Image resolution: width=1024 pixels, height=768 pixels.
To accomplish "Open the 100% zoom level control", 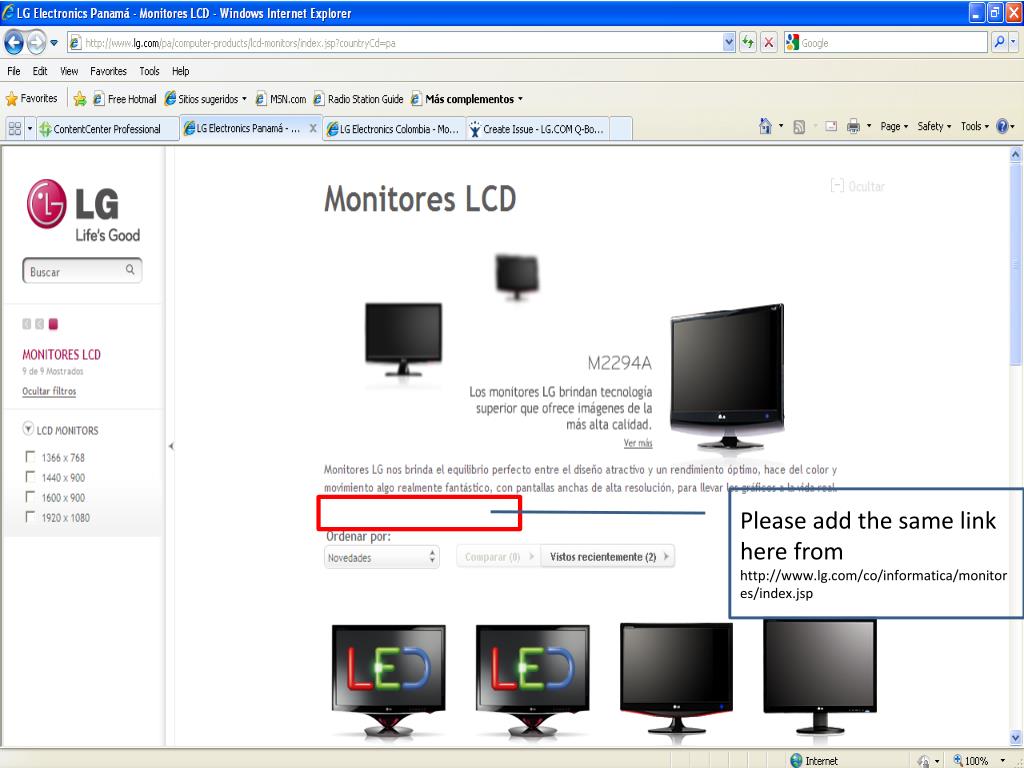I will (x=978, y=761).
